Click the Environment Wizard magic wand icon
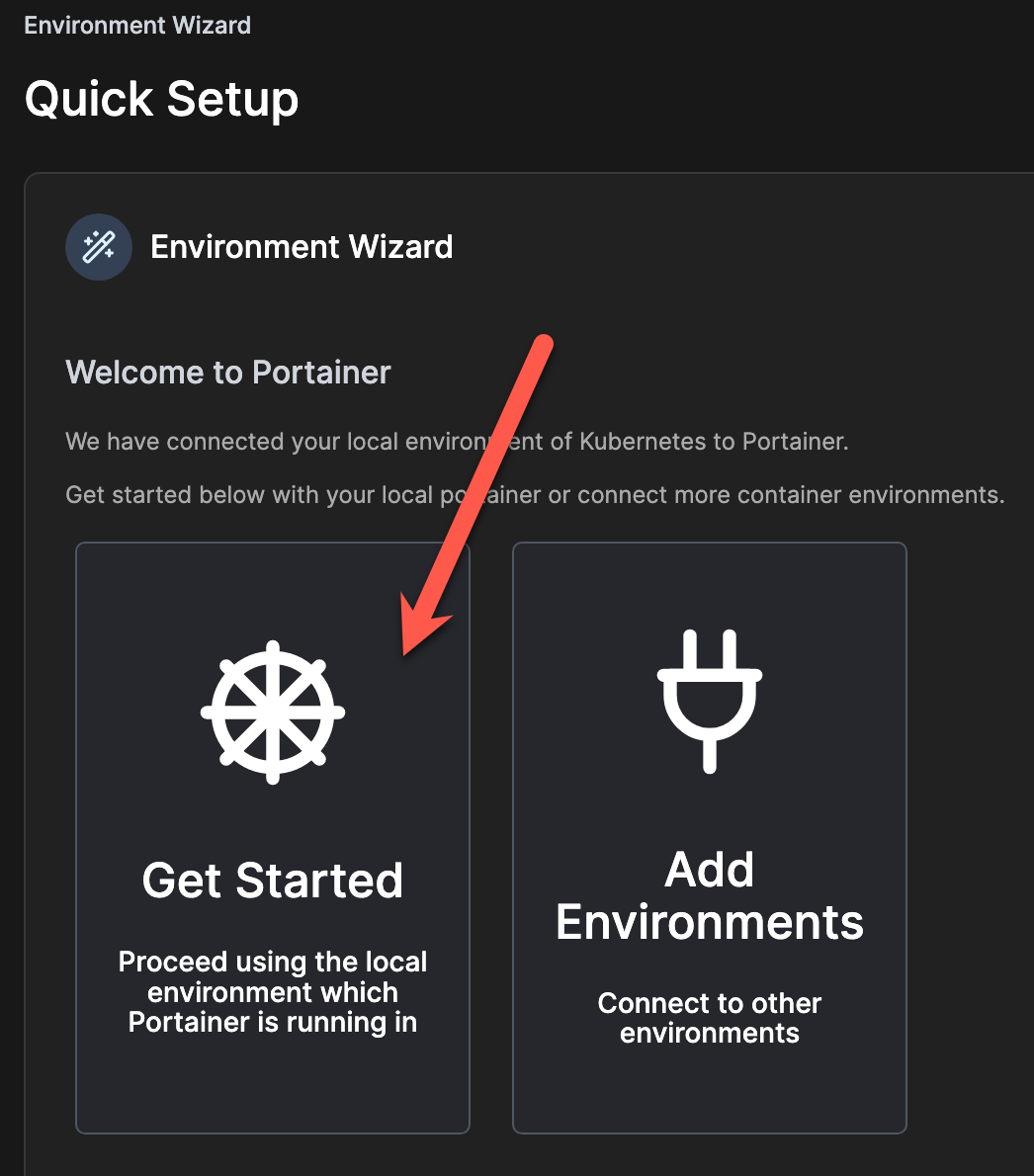The width and height of the screenshot is (1034, 1176). [x=98, y=246]
